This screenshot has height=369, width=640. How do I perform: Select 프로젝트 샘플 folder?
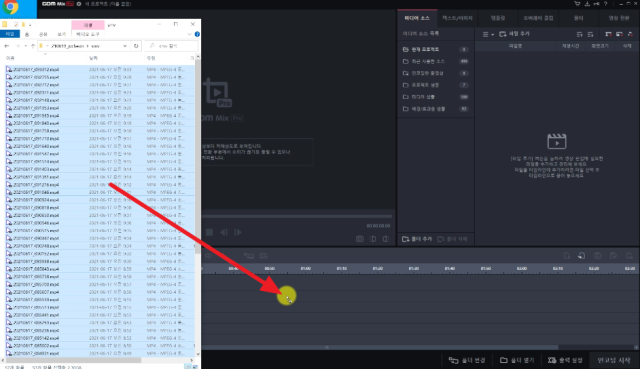click(x=435, y=85)
